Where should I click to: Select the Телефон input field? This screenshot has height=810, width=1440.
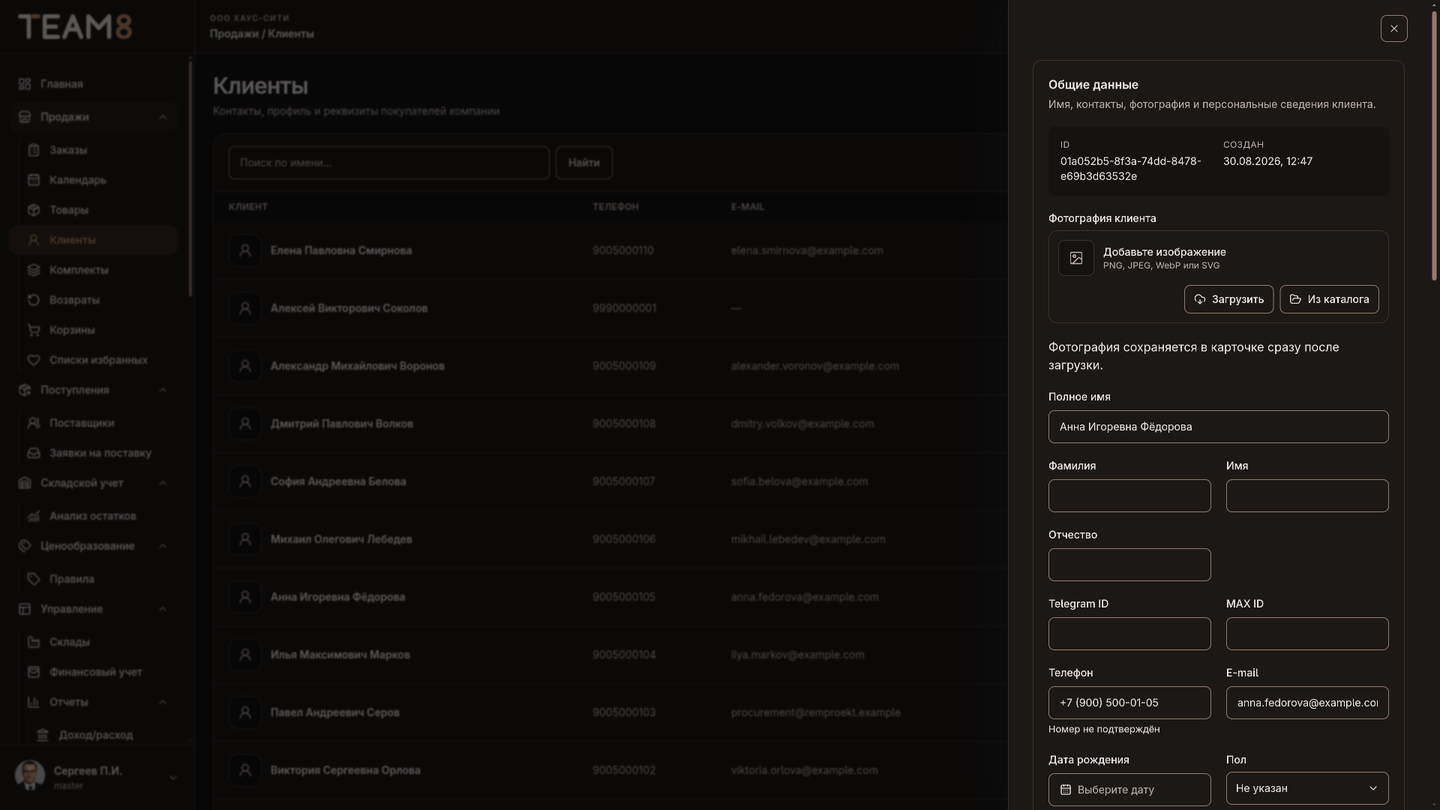[x=1129, y=702]
